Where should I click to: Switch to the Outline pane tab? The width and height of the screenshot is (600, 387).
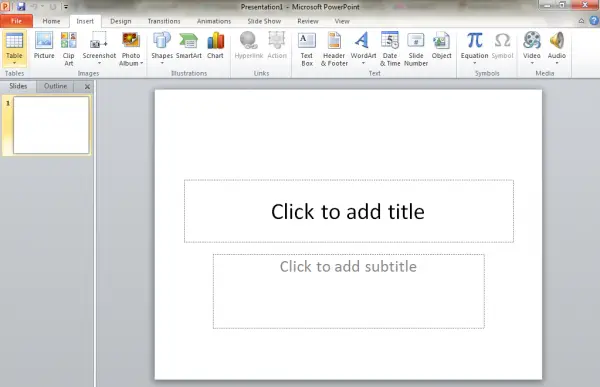click(55, 86)
